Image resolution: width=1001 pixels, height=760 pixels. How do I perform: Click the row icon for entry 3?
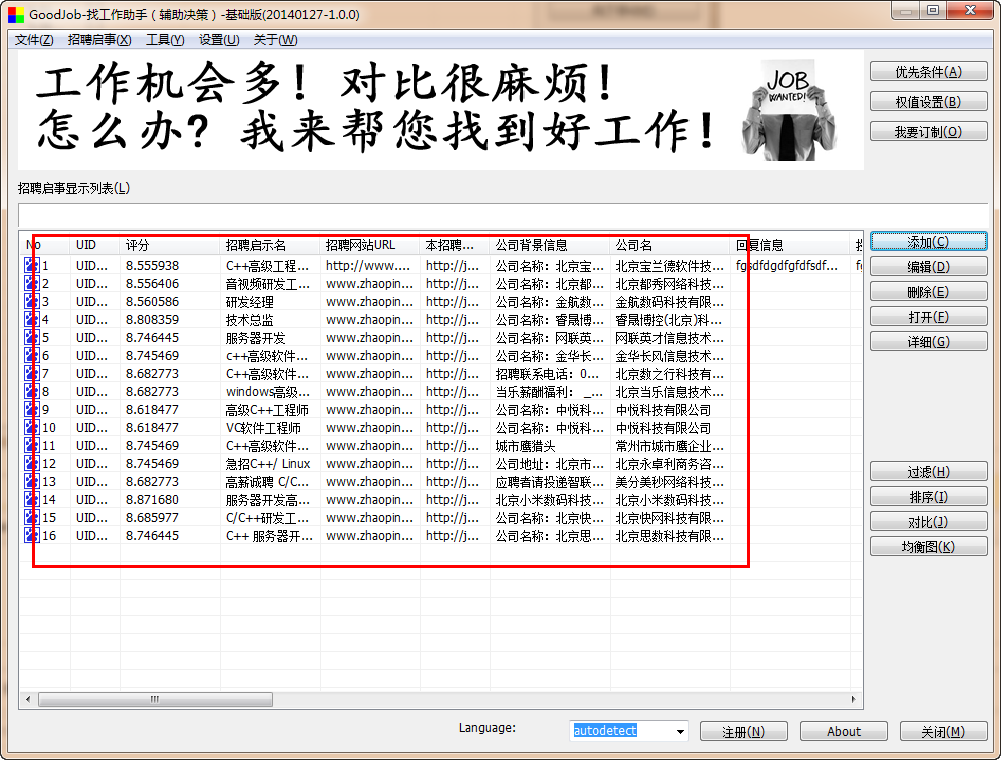pos(32,301)
